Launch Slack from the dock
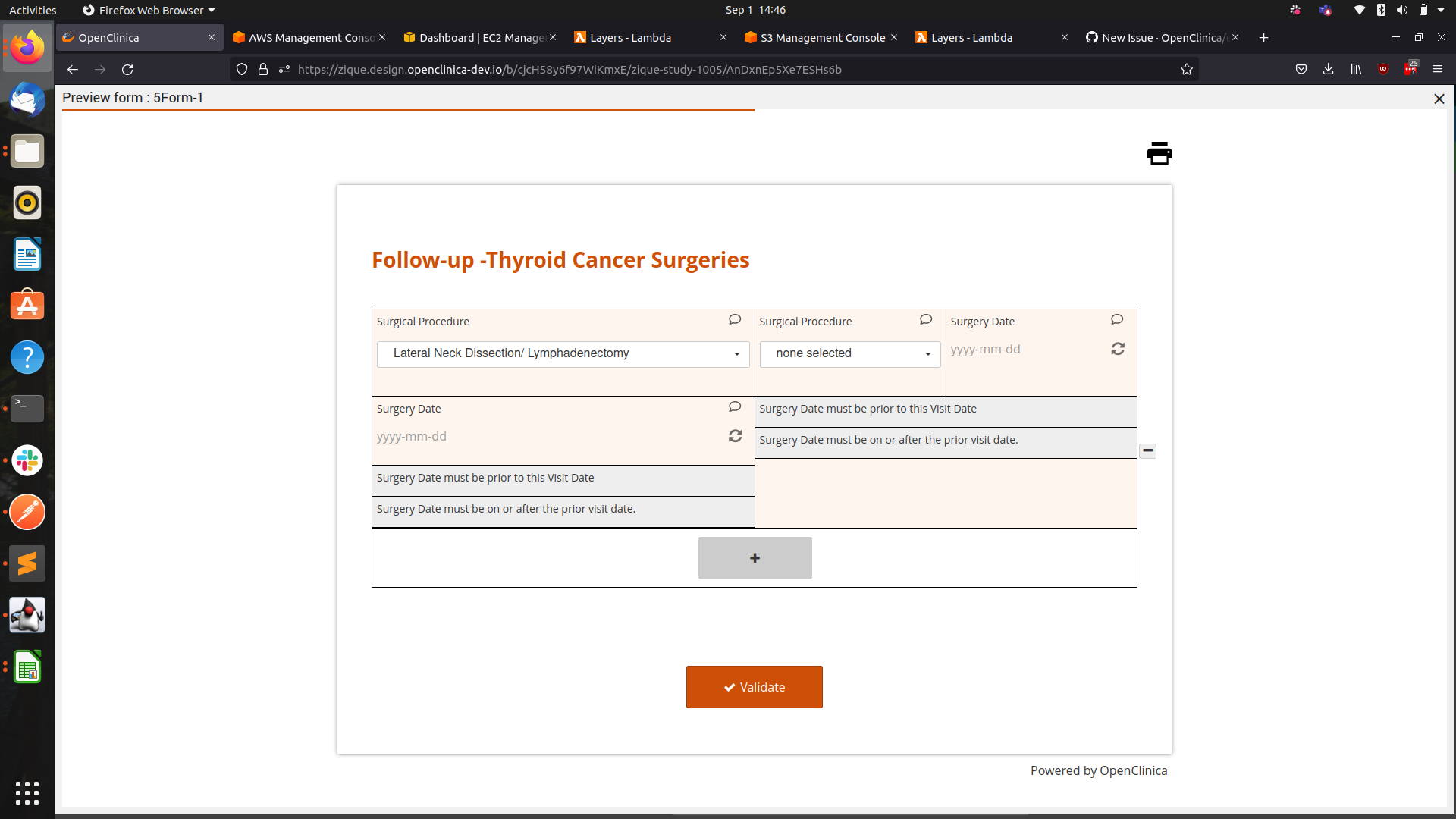 click(27, 460)
